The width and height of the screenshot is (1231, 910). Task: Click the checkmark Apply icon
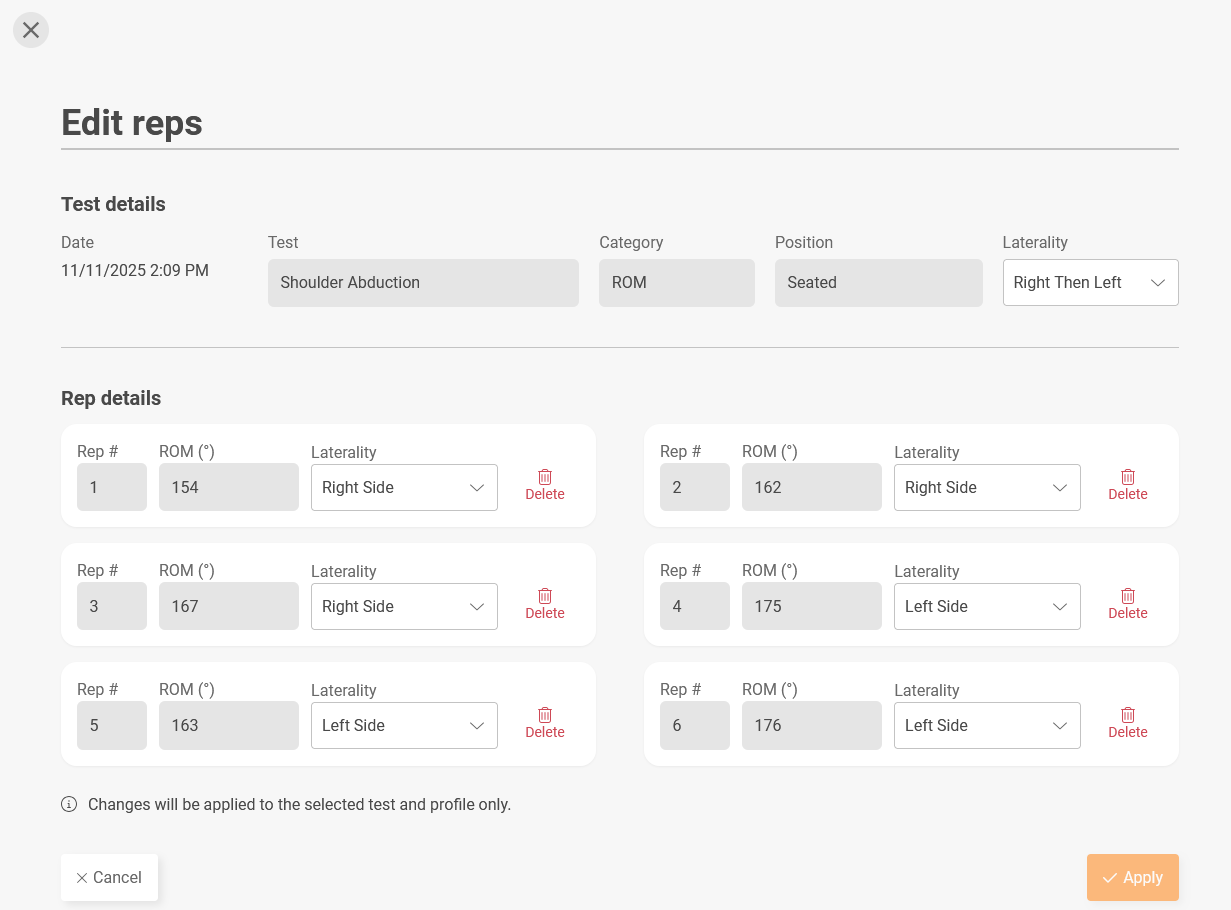point(1111,877)
